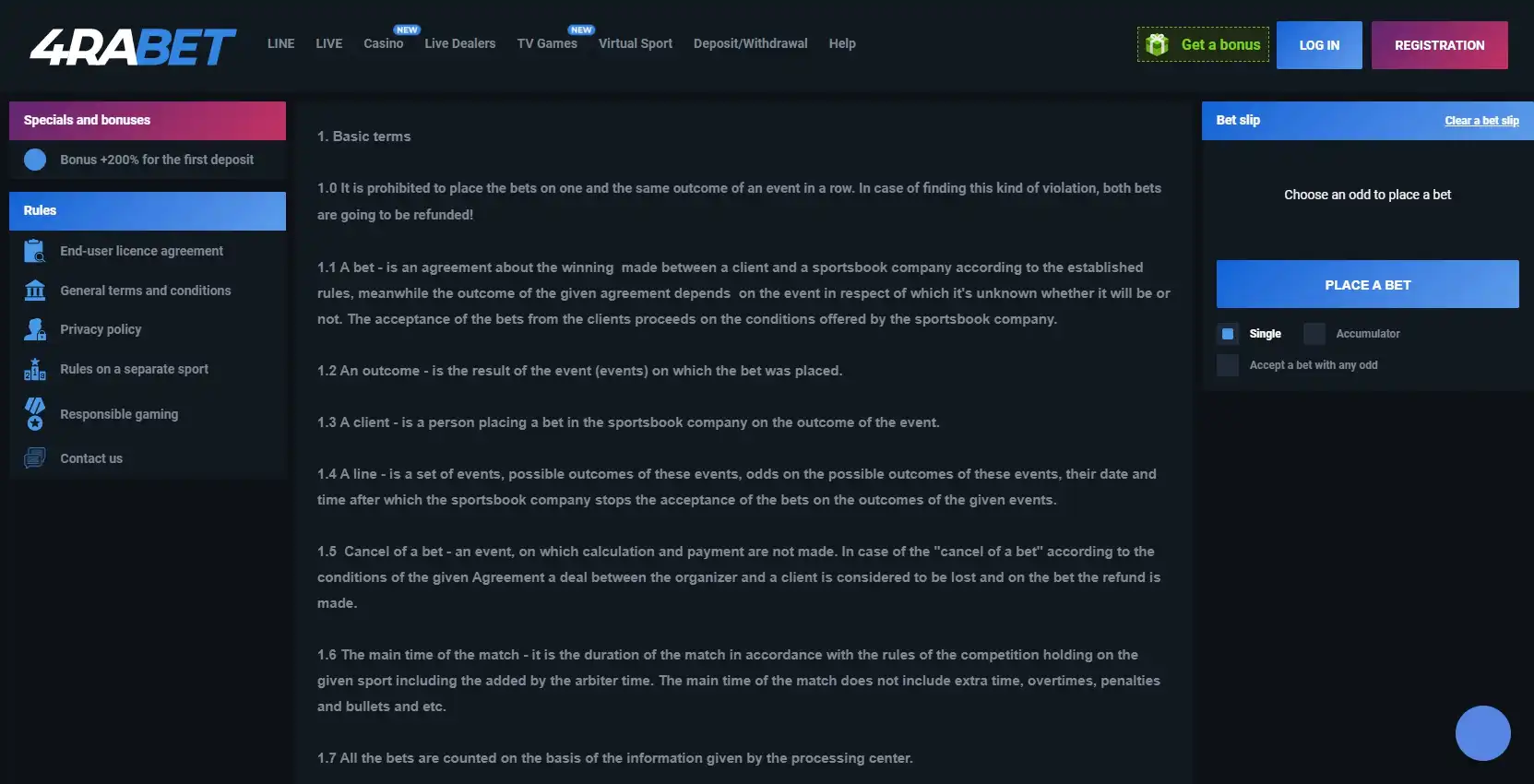Viewport: 1534px width, 784px height.
Task: Click the blue circle beside Bonus +200%
Action: 35,160
